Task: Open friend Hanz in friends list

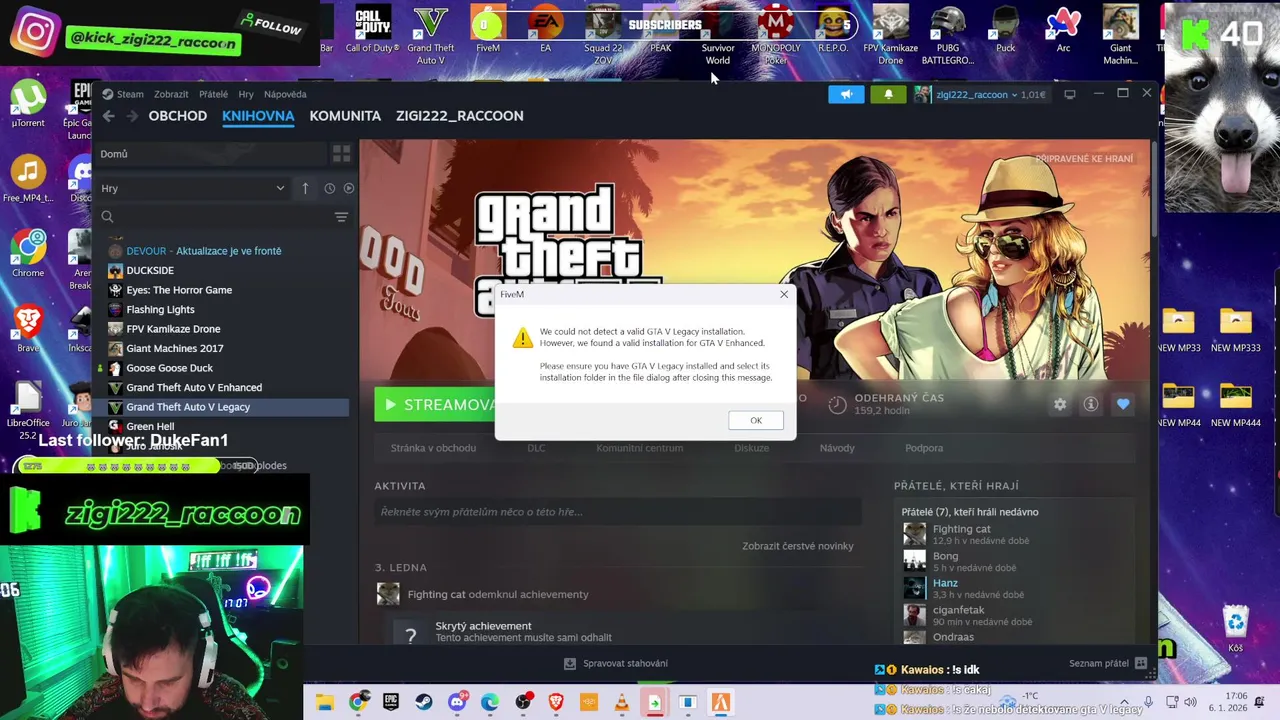Action: (x=945, y=583)
